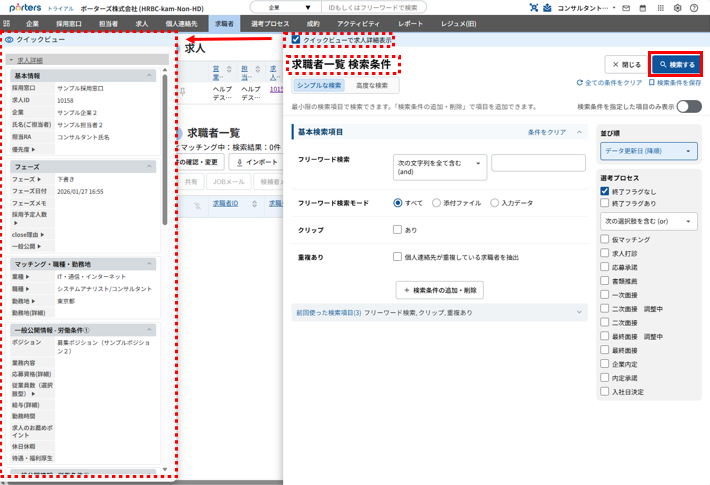Select the 添付ファイル radio button
This screenshot has width=710, height=485.
click(x=437, y=203)
